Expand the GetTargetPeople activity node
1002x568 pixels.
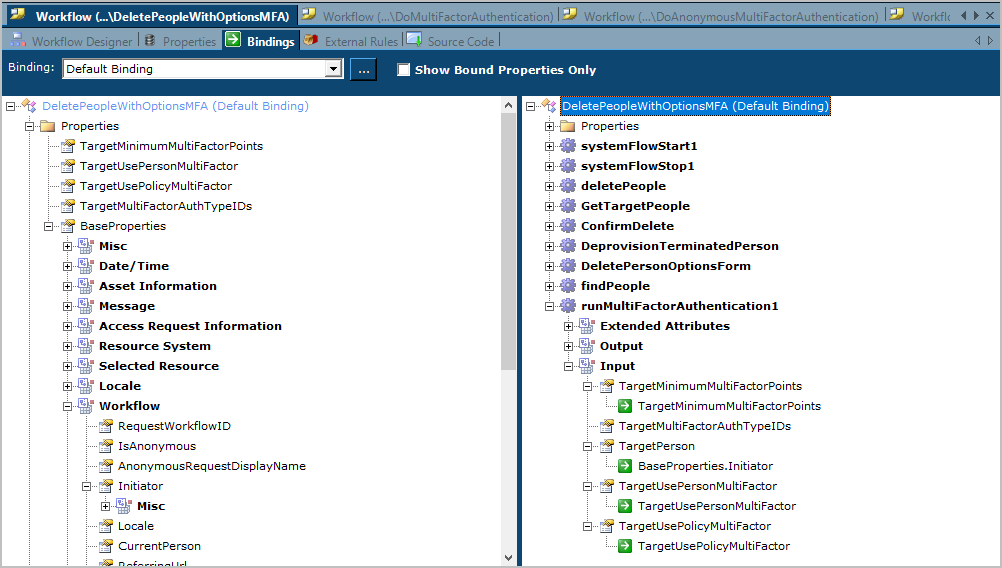pos(549,206)
